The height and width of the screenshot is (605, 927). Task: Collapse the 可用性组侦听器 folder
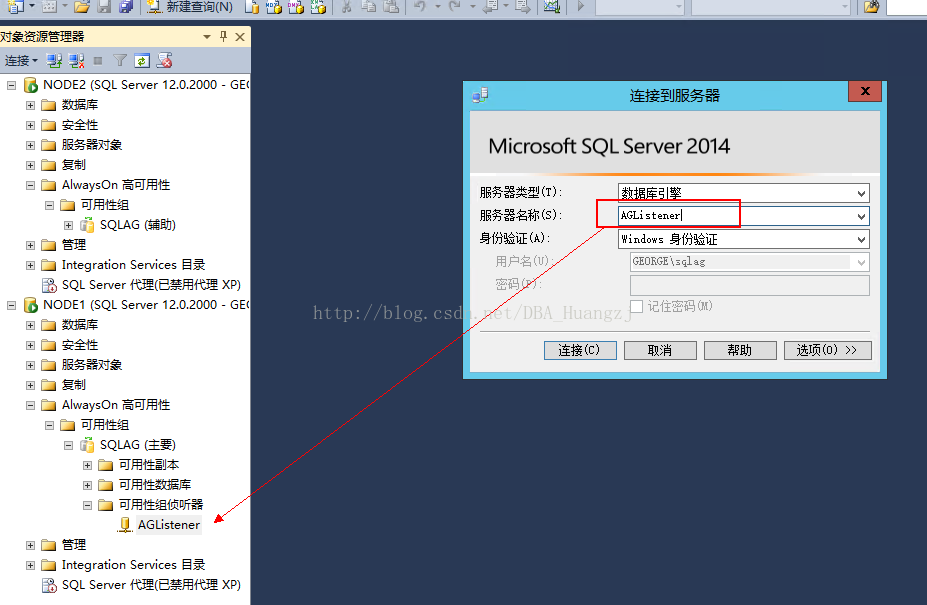(87, 506)
